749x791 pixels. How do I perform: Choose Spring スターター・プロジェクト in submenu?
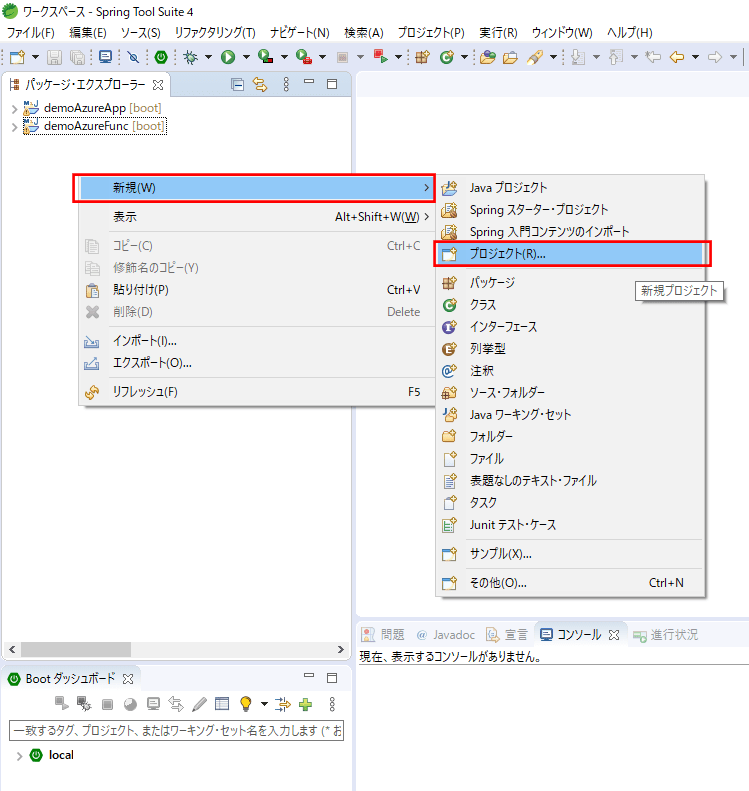pos(538,210)
